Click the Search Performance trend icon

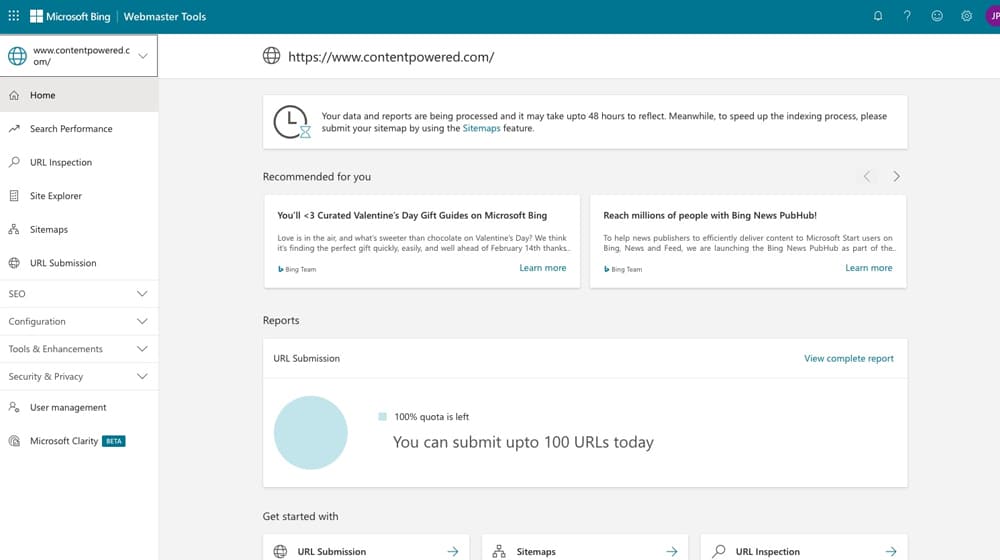pyautogui.click(x=14, y=128)
